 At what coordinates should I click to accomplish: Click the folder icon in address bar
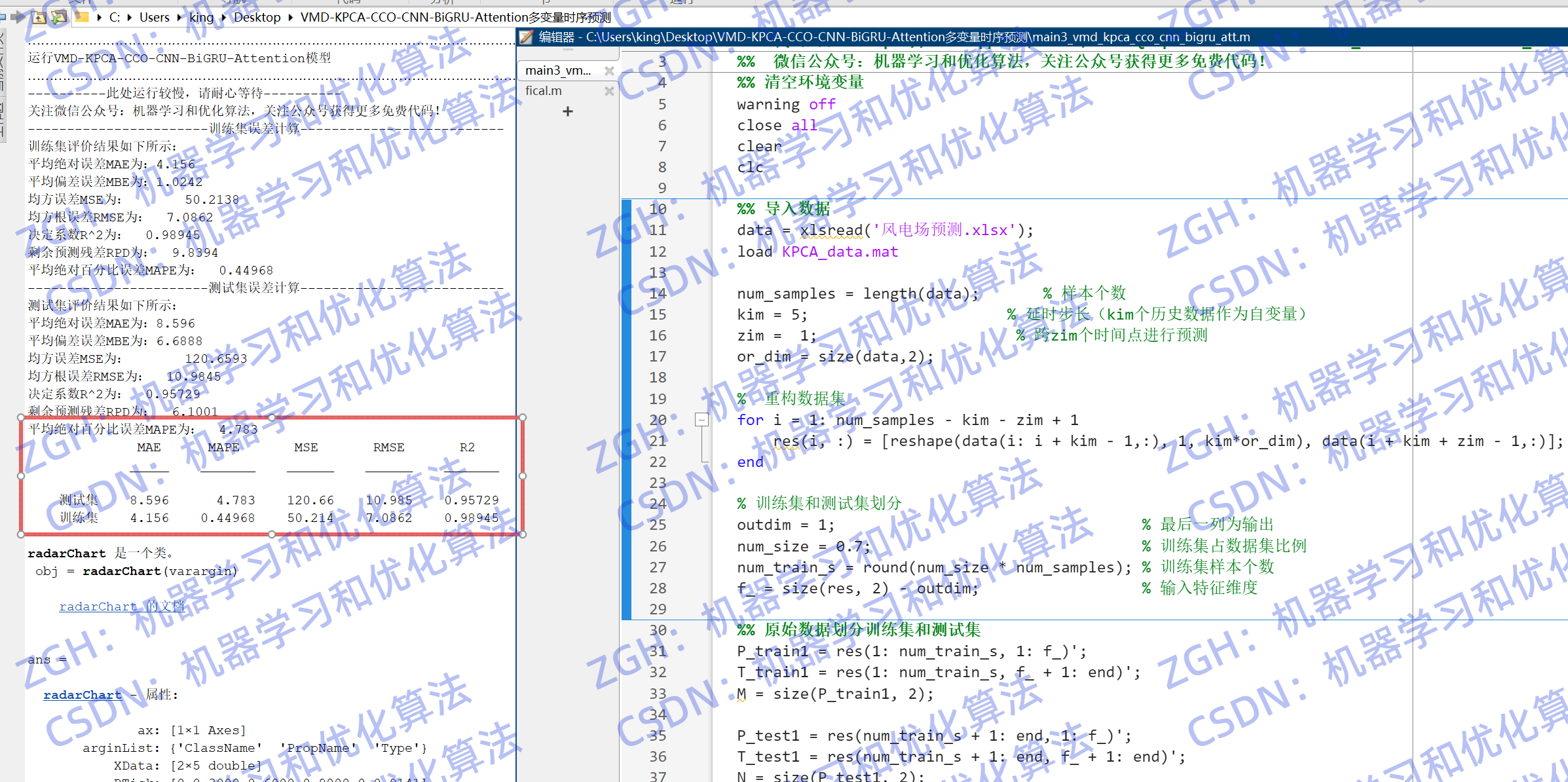[82, 17]
